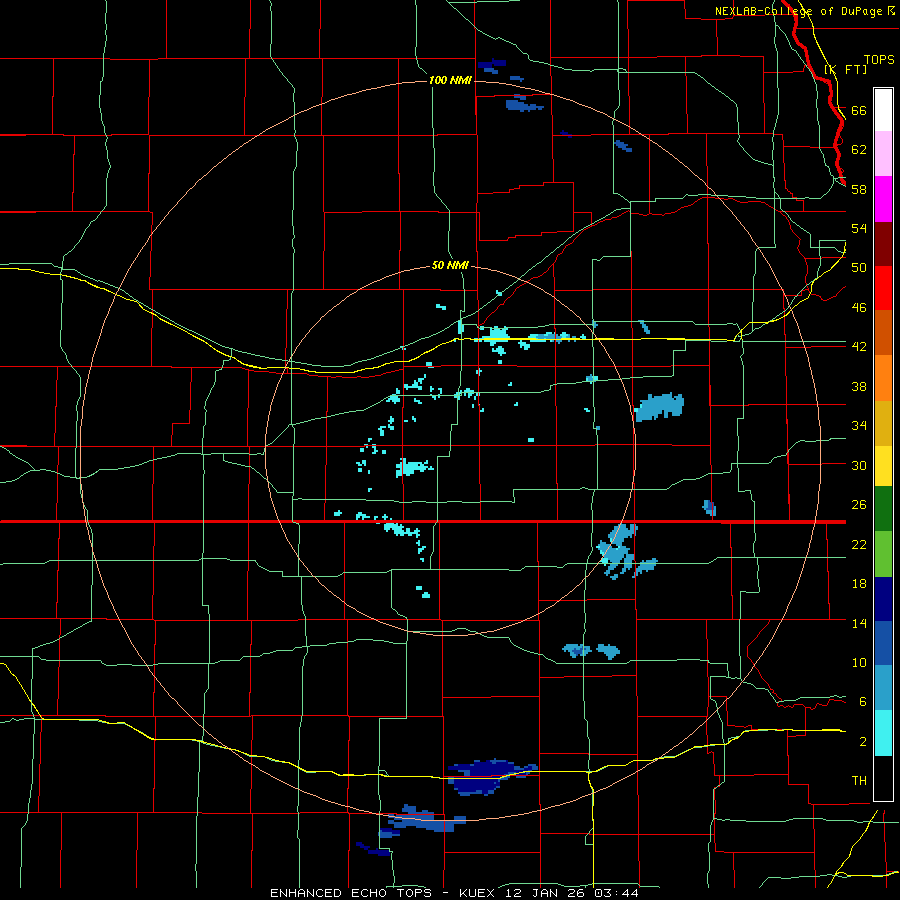This screenshot has height=900, width=900.
Task: Click the medium blue legend swatch beside 10
Action: point(883,643)
